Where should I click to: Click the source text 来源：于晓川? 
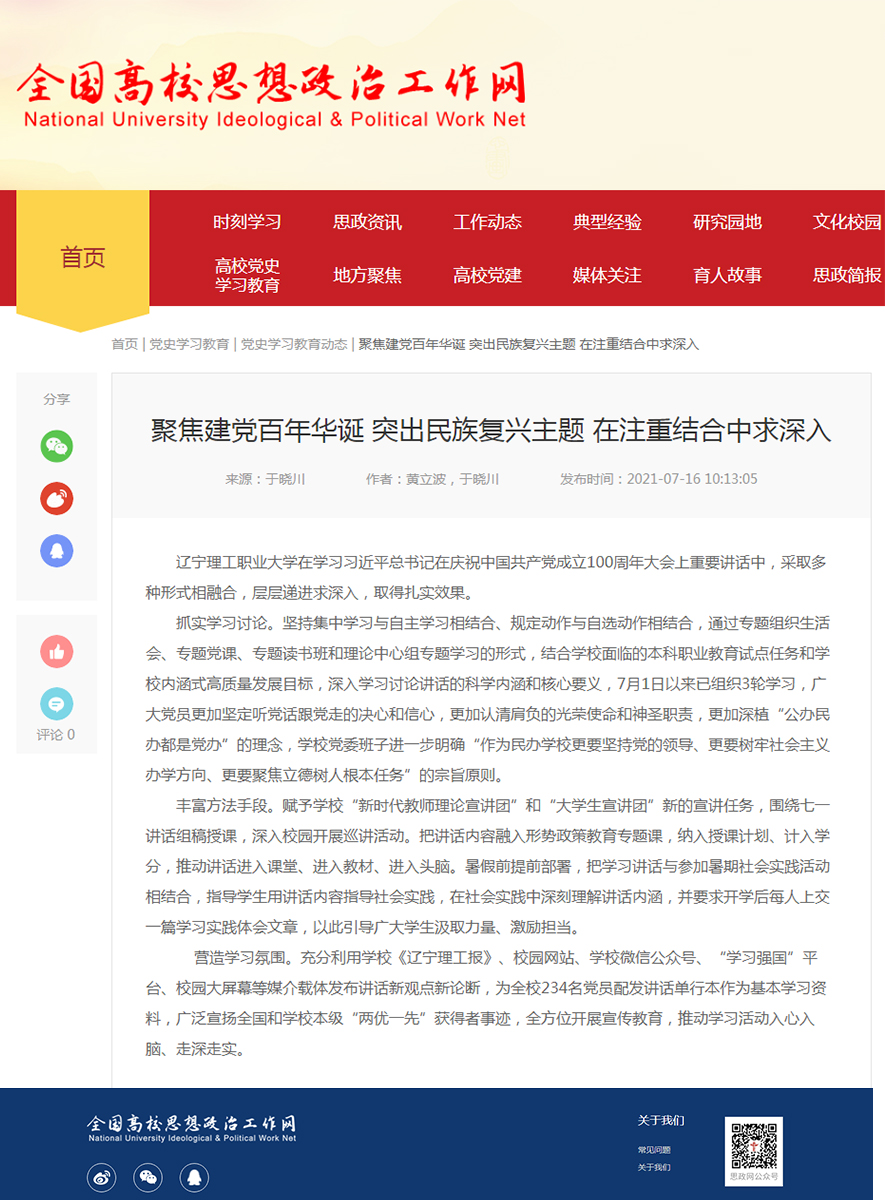265,479
